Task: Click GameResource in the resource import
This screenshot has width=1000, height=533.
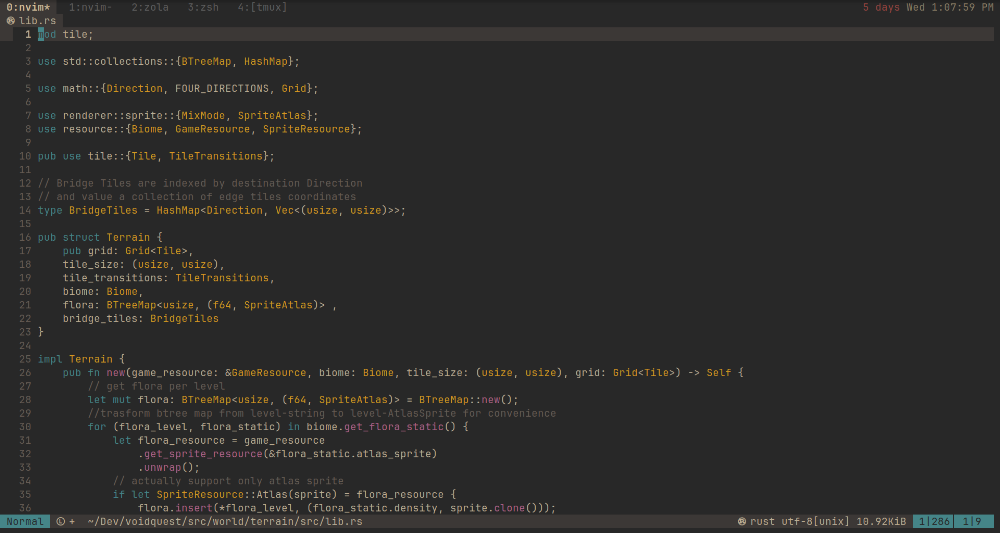Action: 212,129
